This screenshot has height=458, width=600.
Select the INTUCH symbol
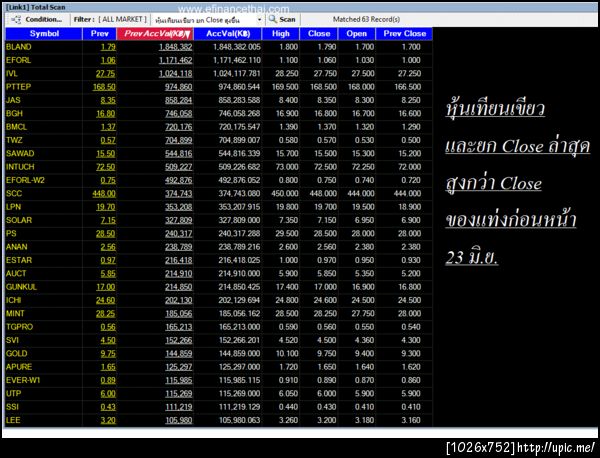20,167
